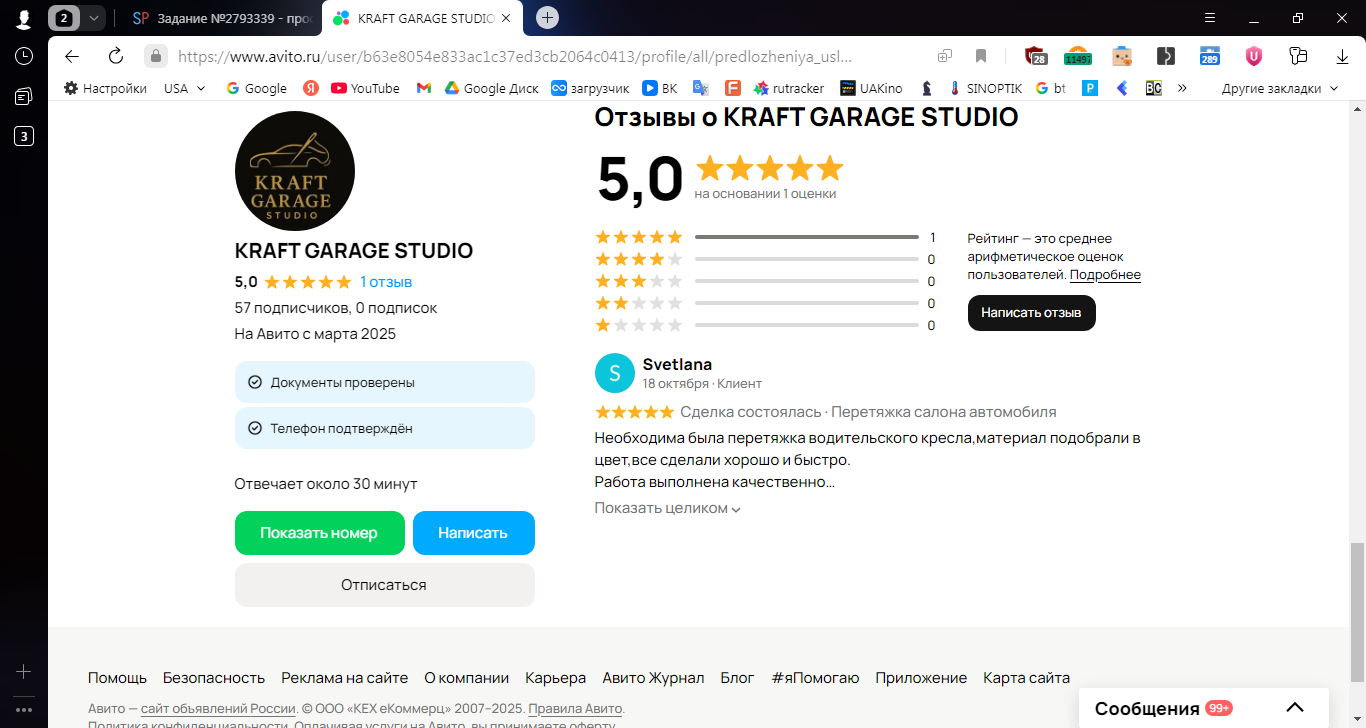The height and width of the screenshot is (728, 1366).
Task: Click the Отписаться button
Action: coord(385,585)
